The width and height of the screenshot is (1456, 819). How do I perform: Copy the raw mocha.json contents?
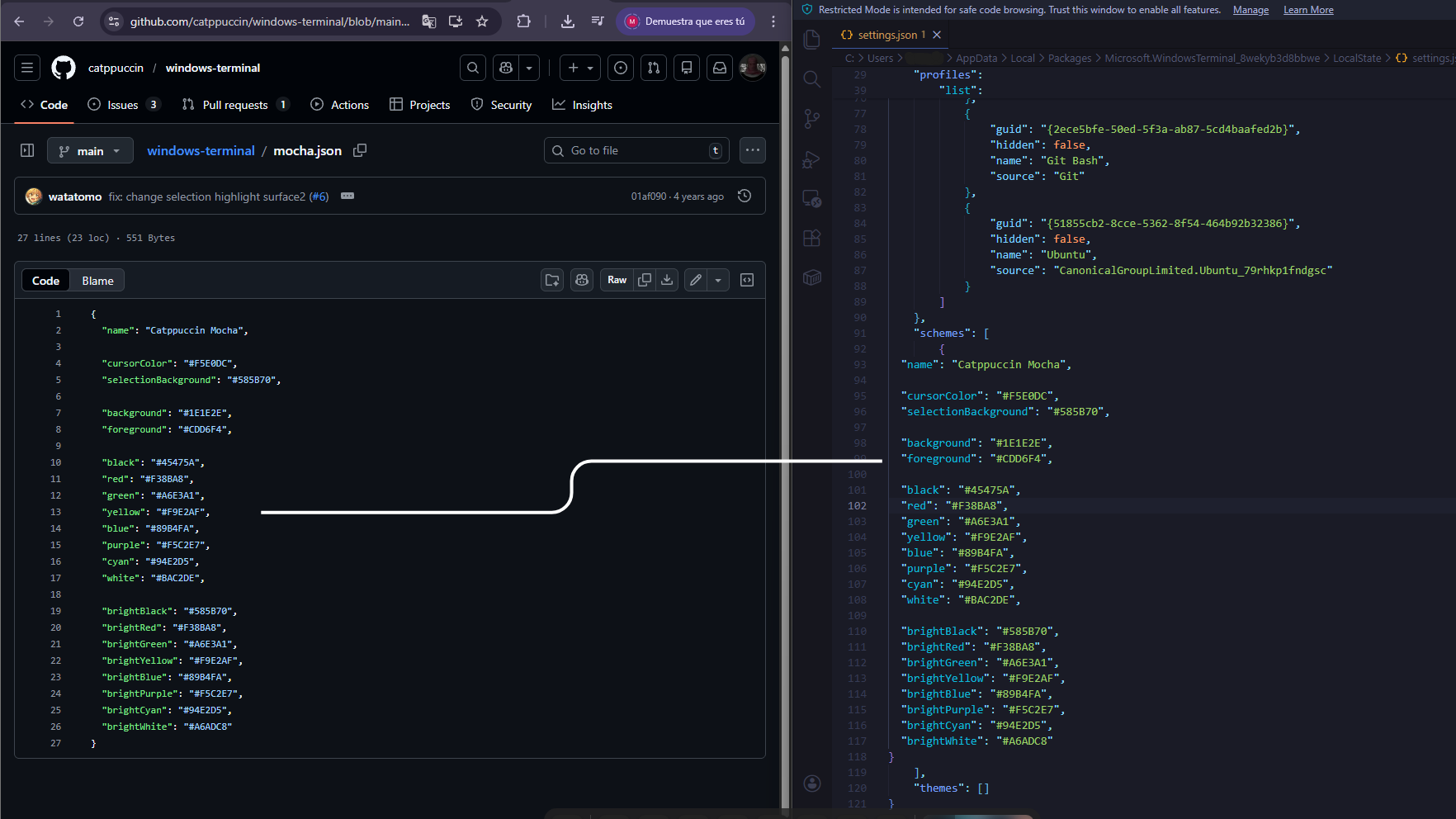[x=645, y=280]
